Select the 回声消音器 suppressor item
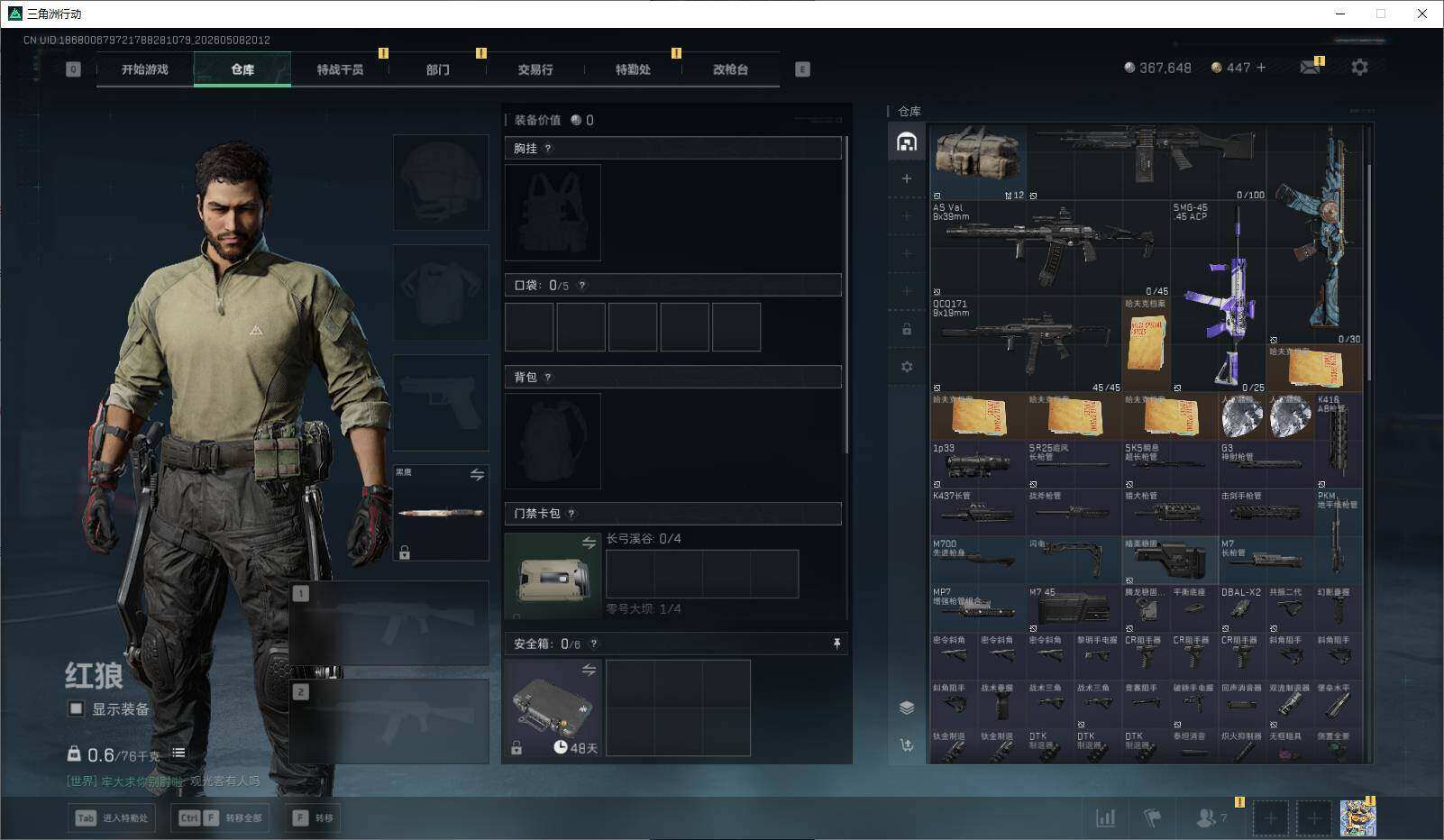The image size is (1444, 840). click(x=1241, y=704)
